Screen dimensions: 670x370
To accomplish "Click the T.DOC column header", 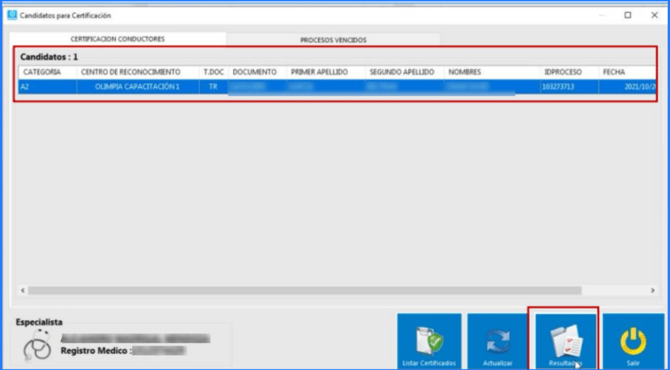I will [x=214, y=72].
